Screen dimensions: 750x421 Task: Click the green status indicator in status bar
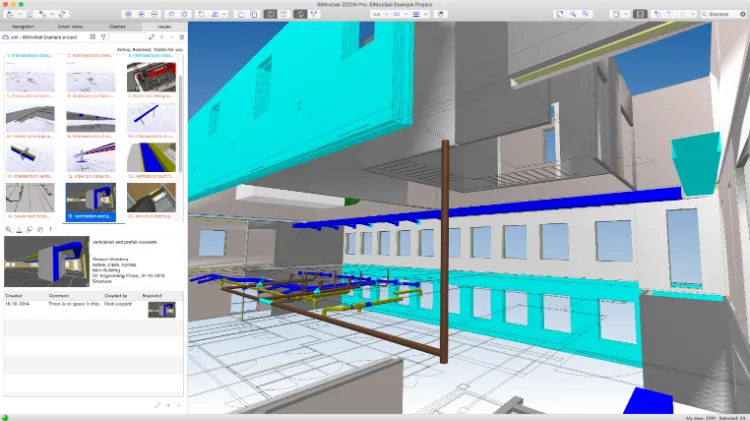[5, 416]
